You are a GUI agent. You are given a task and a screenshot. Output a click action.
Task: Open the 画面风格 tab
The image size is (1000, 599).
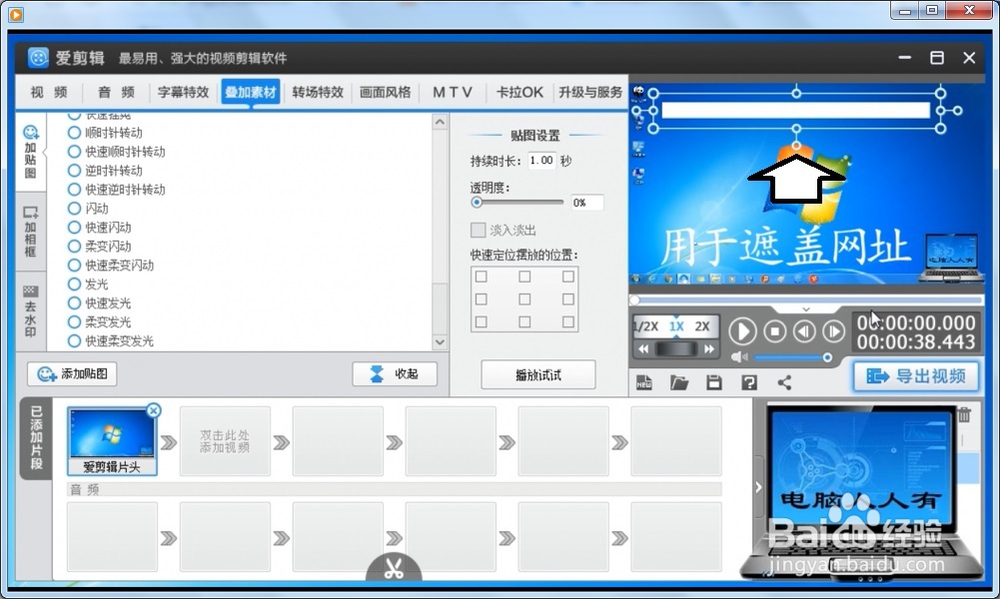(385, 92)
